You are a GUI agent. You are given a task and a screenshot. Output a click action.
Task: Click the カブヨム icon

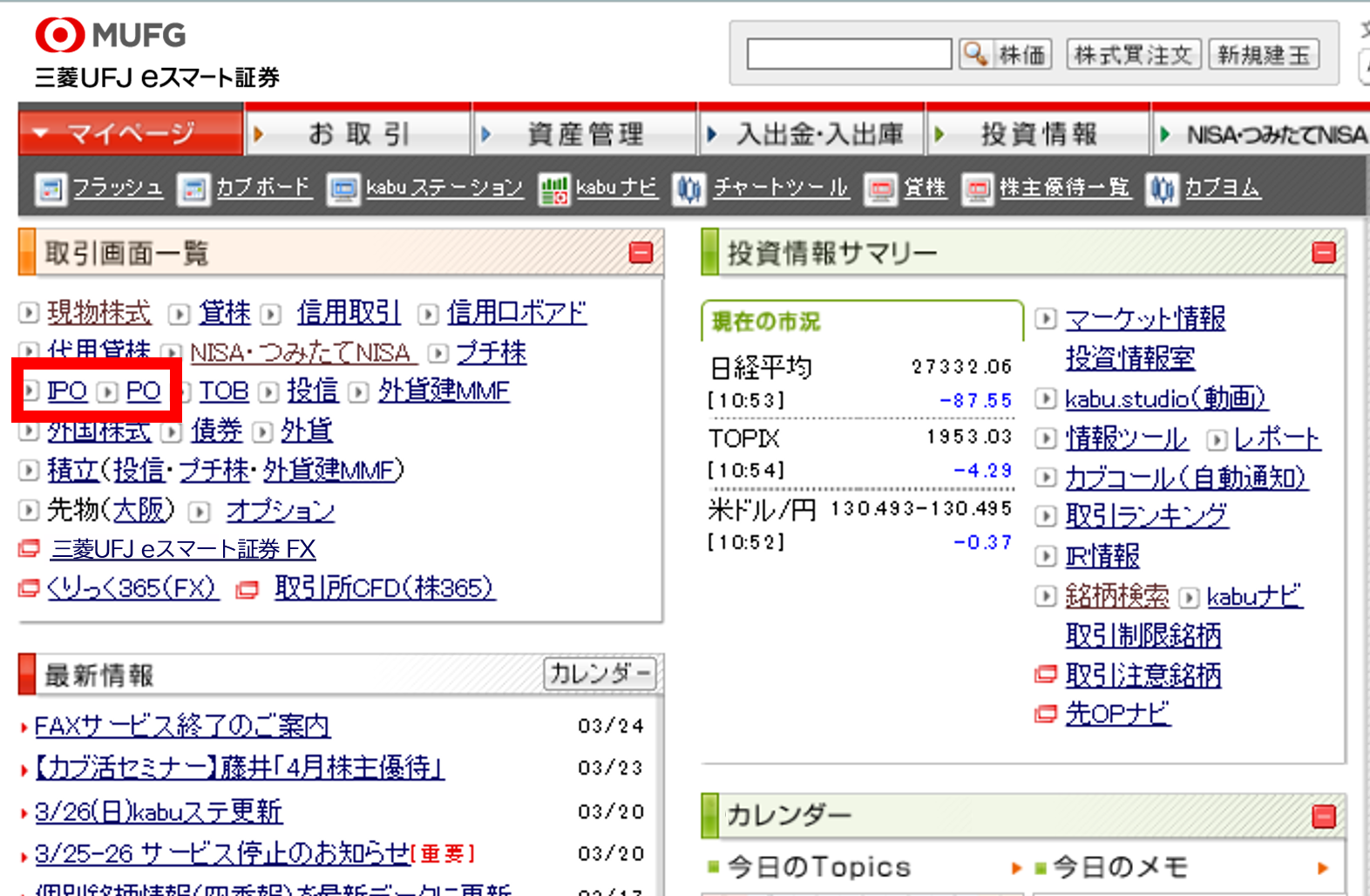click(x=1162, y=188)
